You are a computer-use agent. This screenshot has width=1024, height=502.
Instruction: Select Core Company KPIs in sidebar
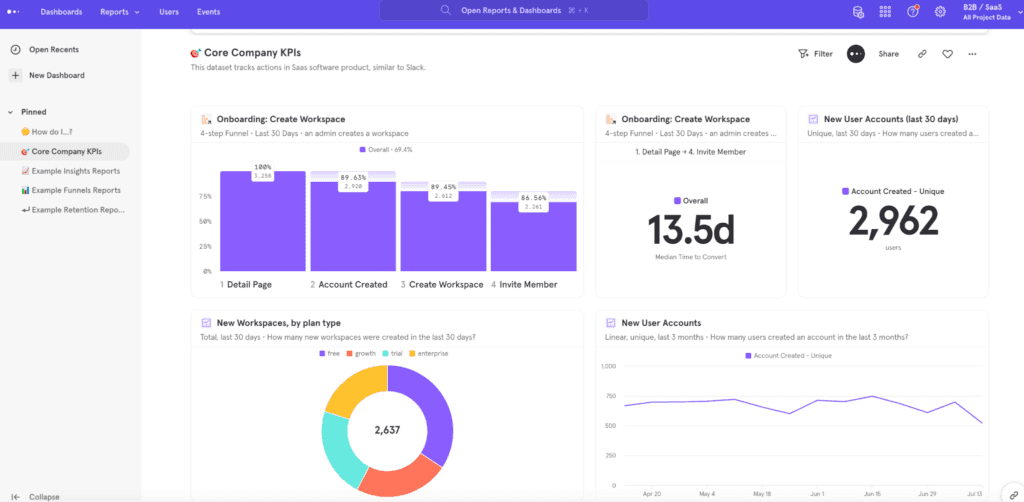pyautogui.click(x=65, y=151)
